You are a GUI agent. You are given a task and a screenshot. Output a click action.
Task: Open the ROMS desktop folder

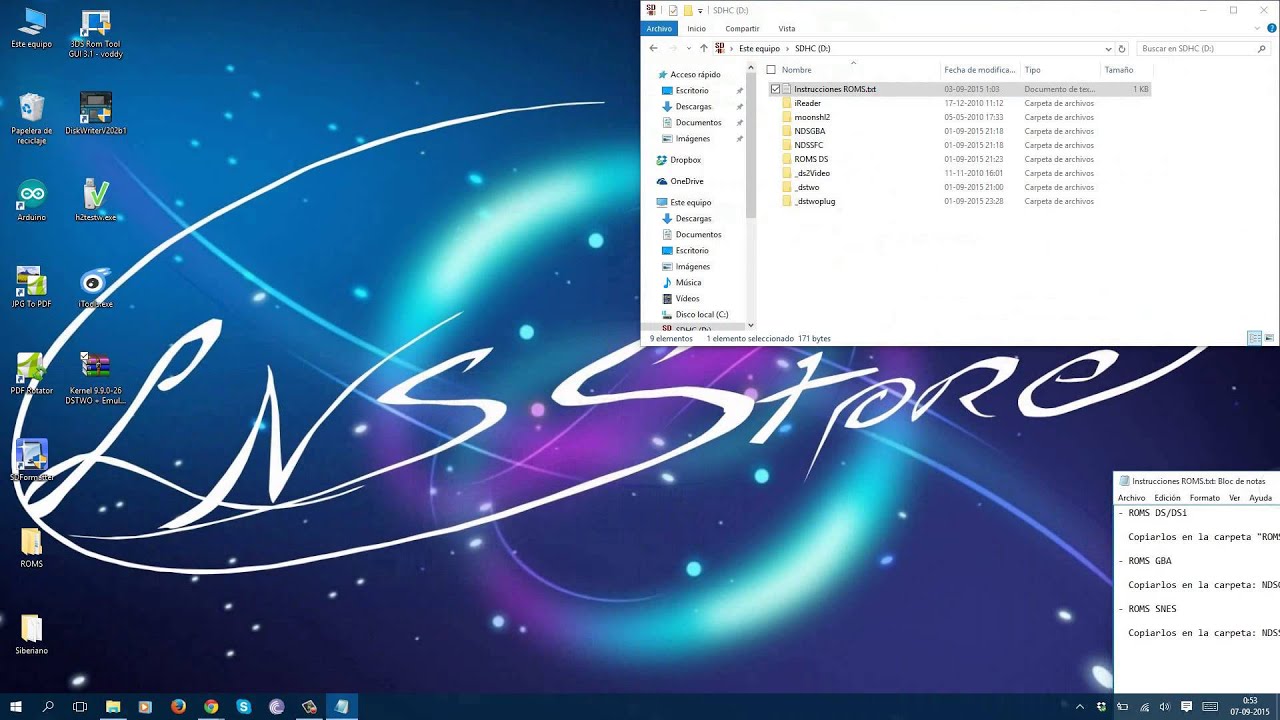(x=31, y=547)
